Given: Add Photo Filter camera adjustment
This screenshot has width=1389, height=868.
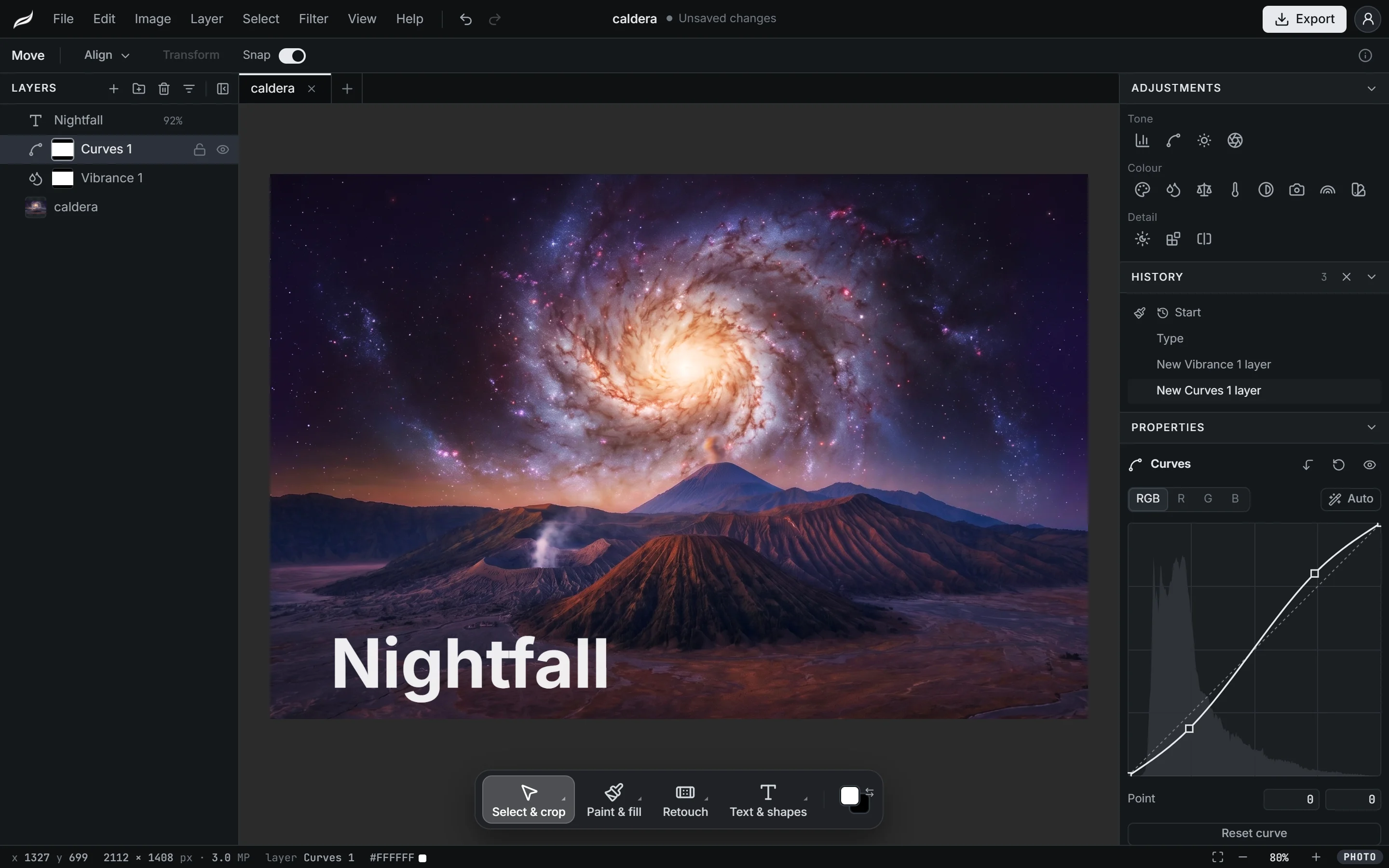Looking at the screenshot, I should [x=1297, y=190].
